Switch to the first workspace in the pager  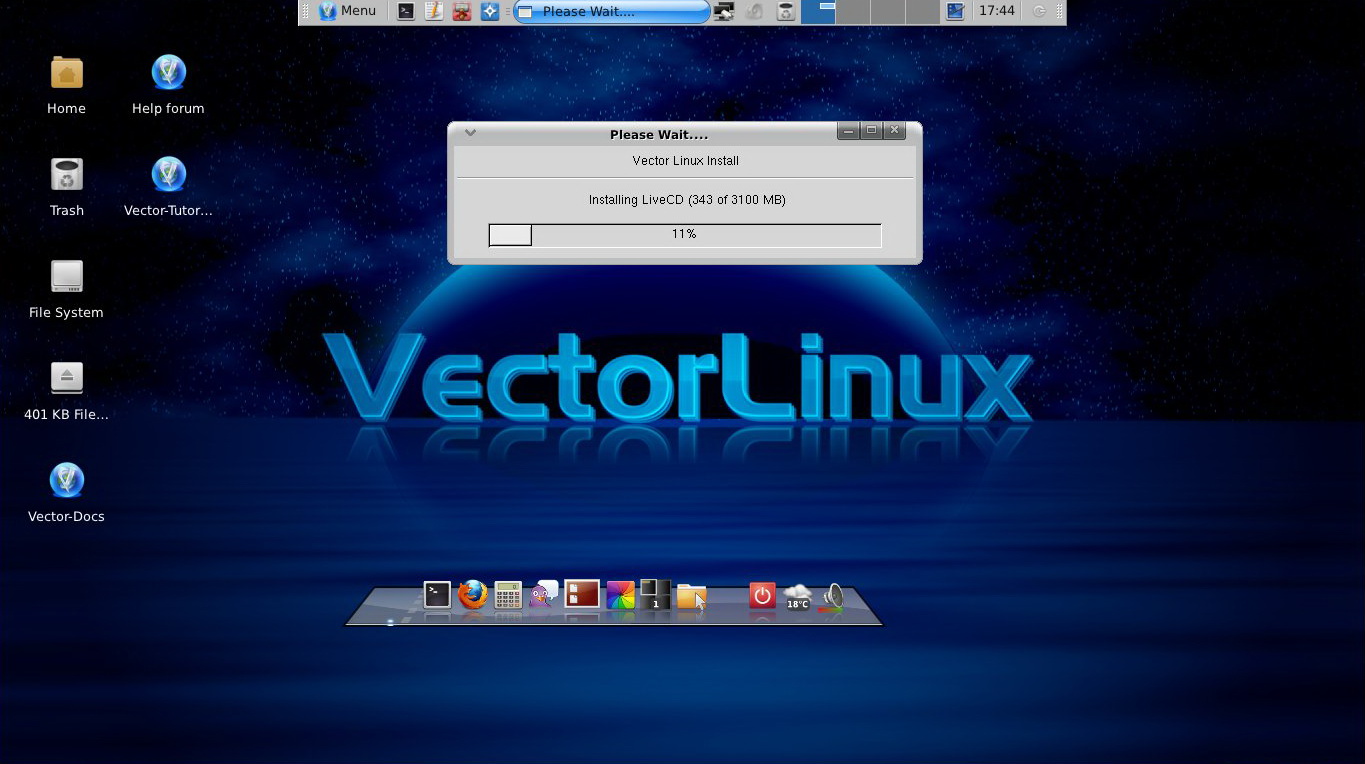[818, 12]
